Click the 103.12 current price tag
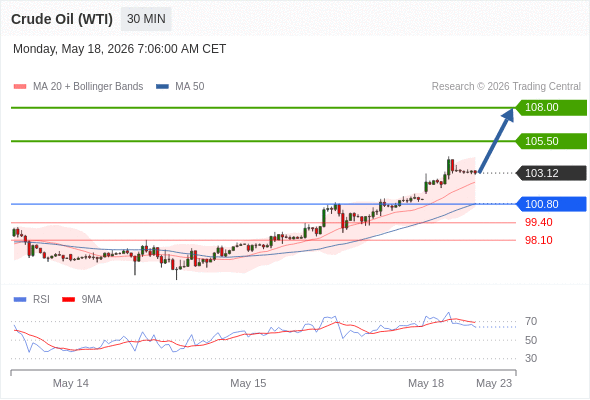 tap(551, 173)
